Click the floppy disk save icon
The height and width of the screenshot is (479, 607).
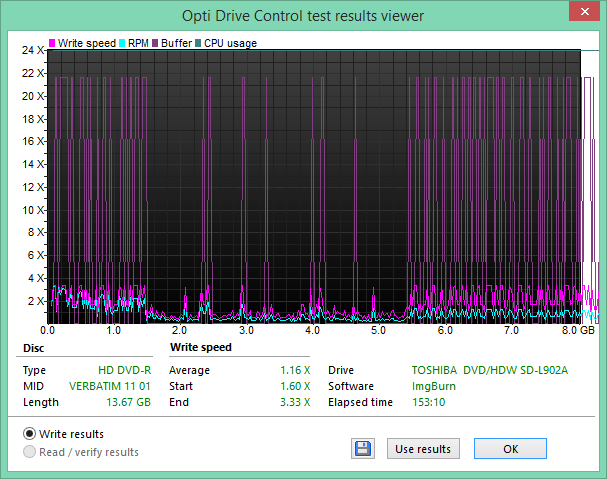363,449
